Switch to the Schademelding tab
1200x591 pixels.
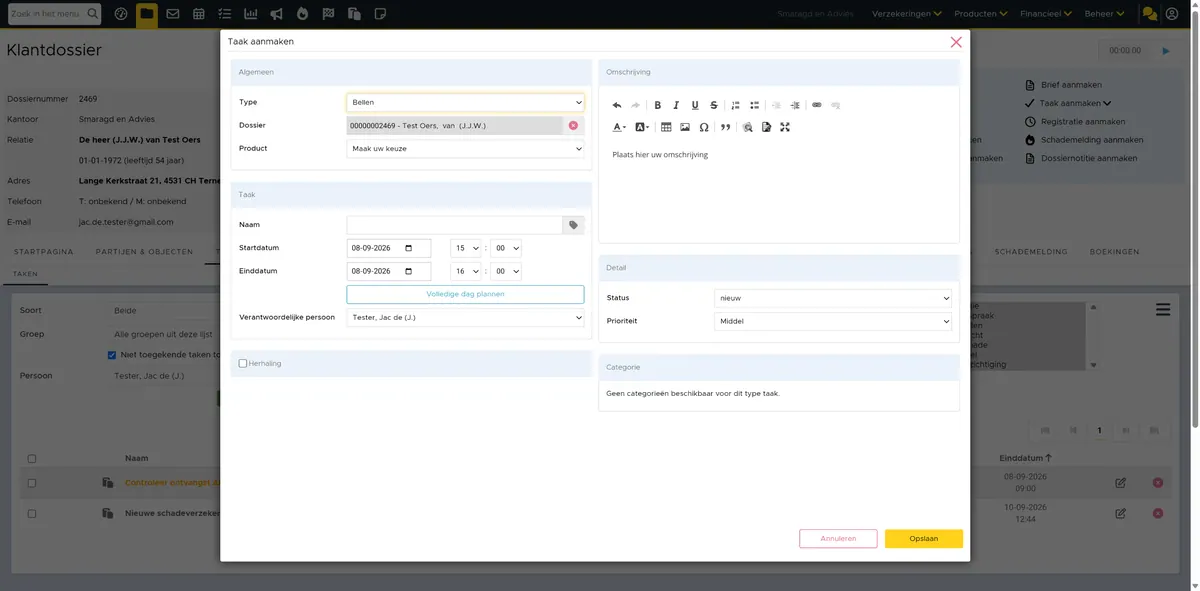[1031, 252]
